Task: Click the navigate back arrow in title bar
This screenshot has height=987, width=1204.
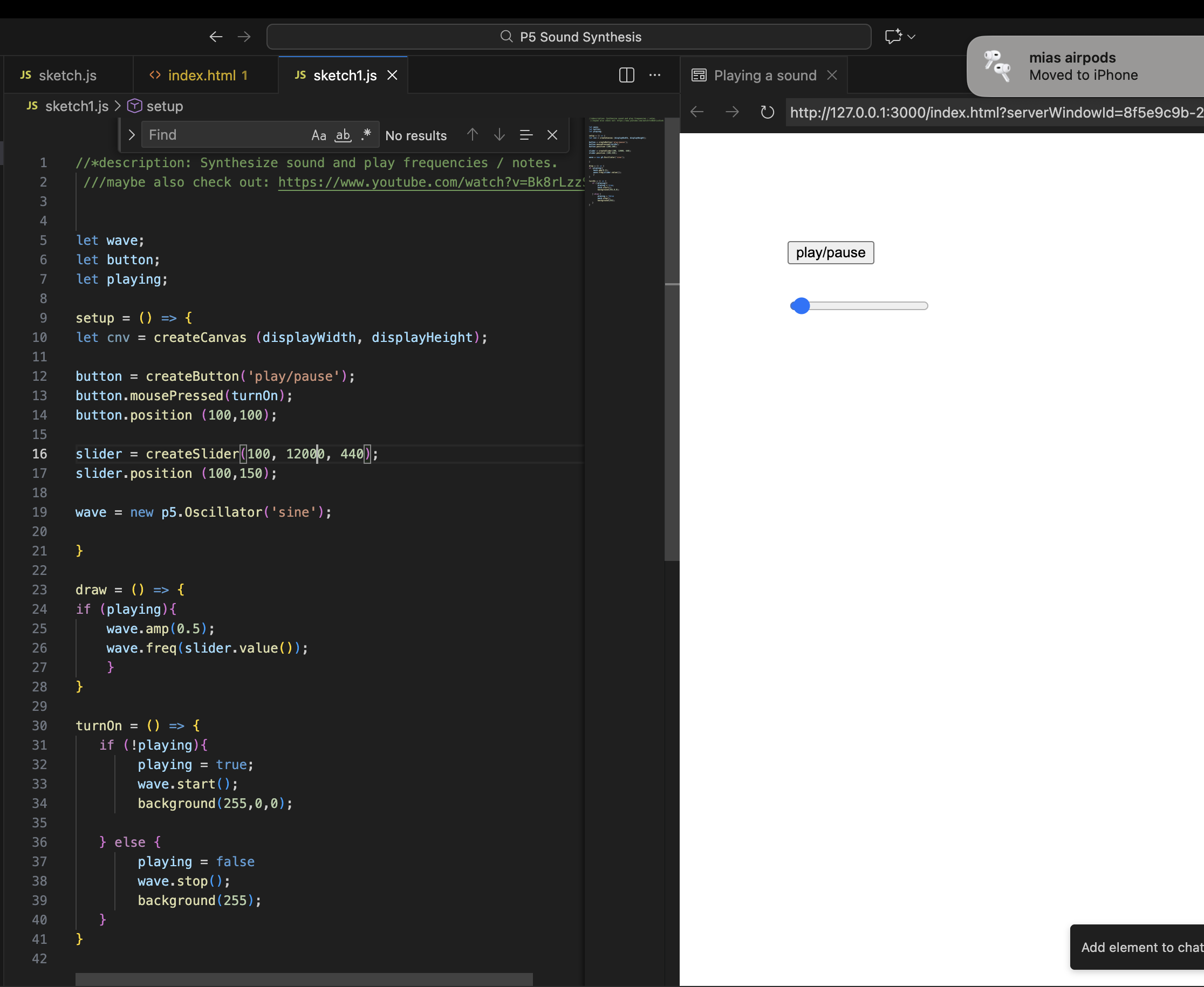Action: (216, 37)
